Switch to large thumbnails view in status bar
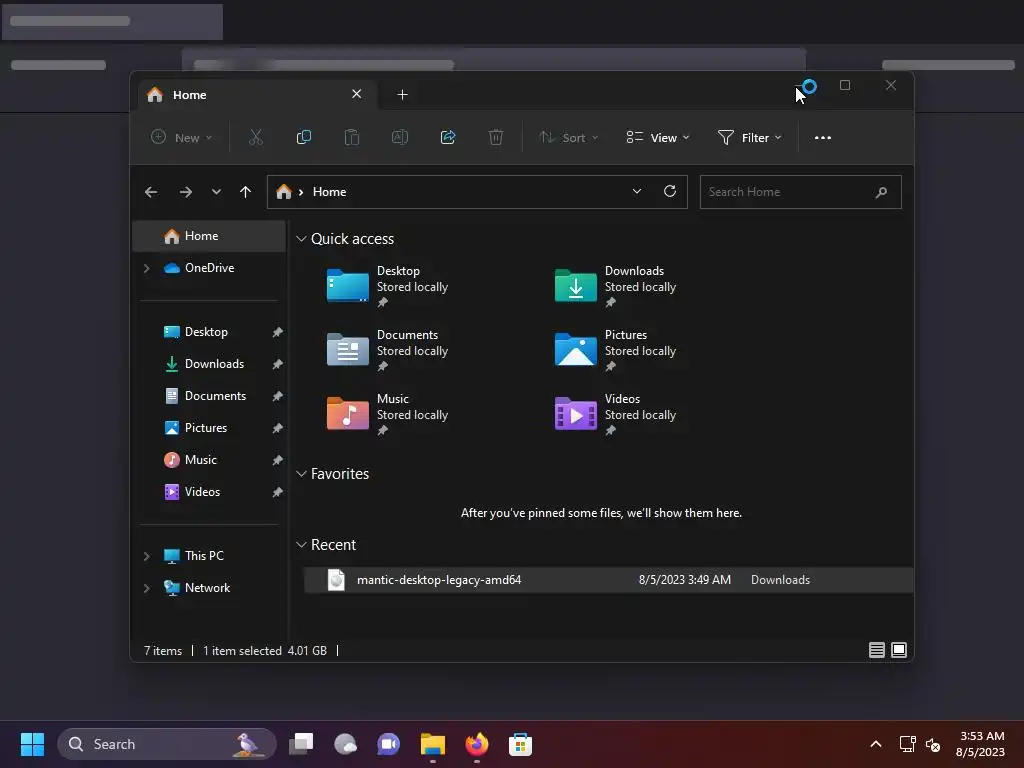Screen dimensions: 1024x768 pos(899,650)
